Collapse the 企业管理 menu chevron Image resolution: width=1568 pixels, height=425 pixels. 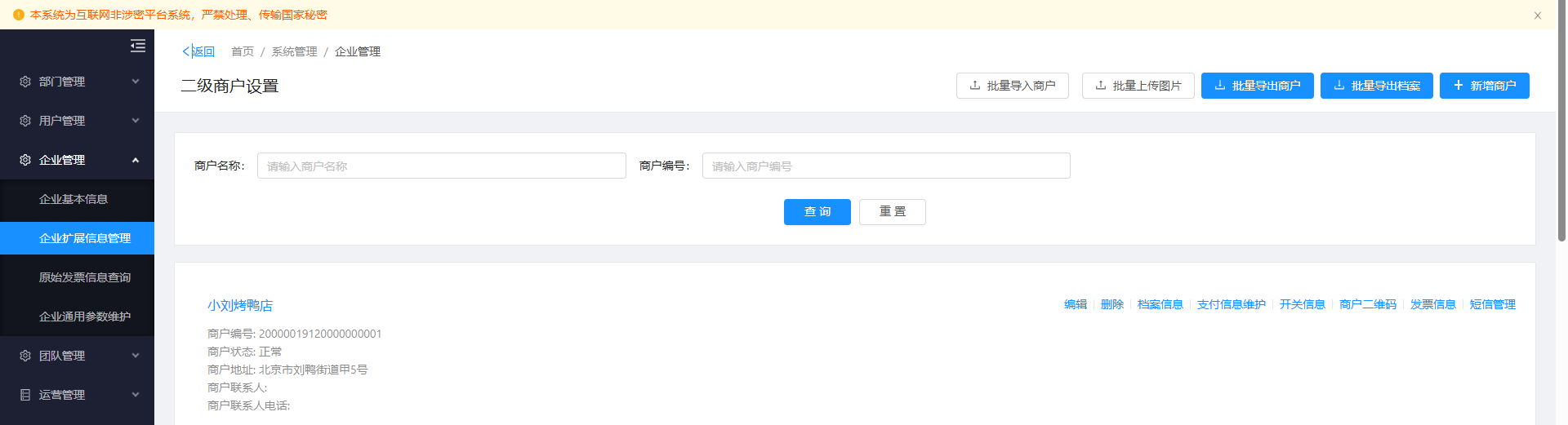coord(136,160)
